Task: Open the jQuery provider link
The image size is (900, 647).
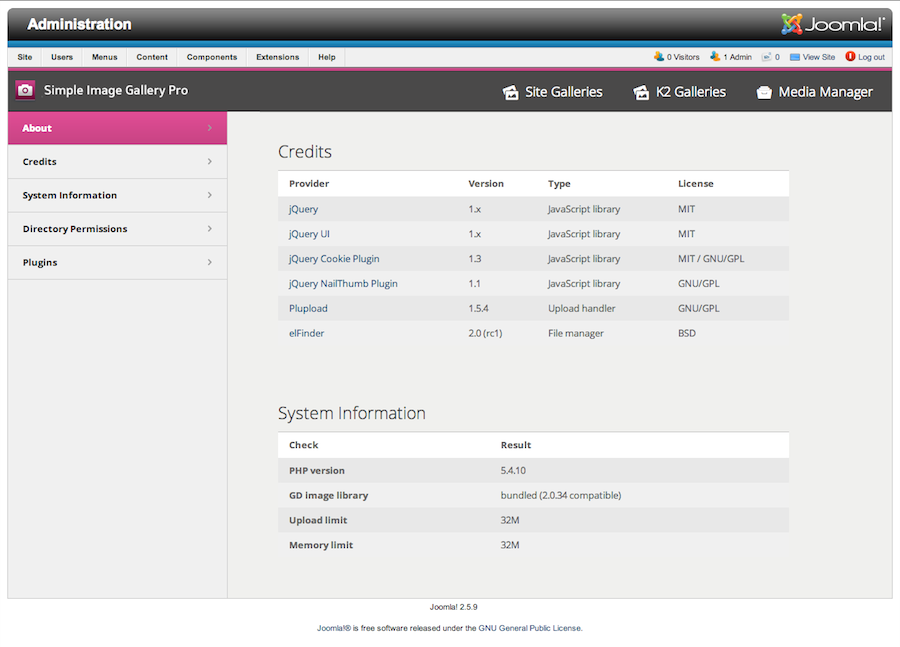Action: tap(303, 209)
